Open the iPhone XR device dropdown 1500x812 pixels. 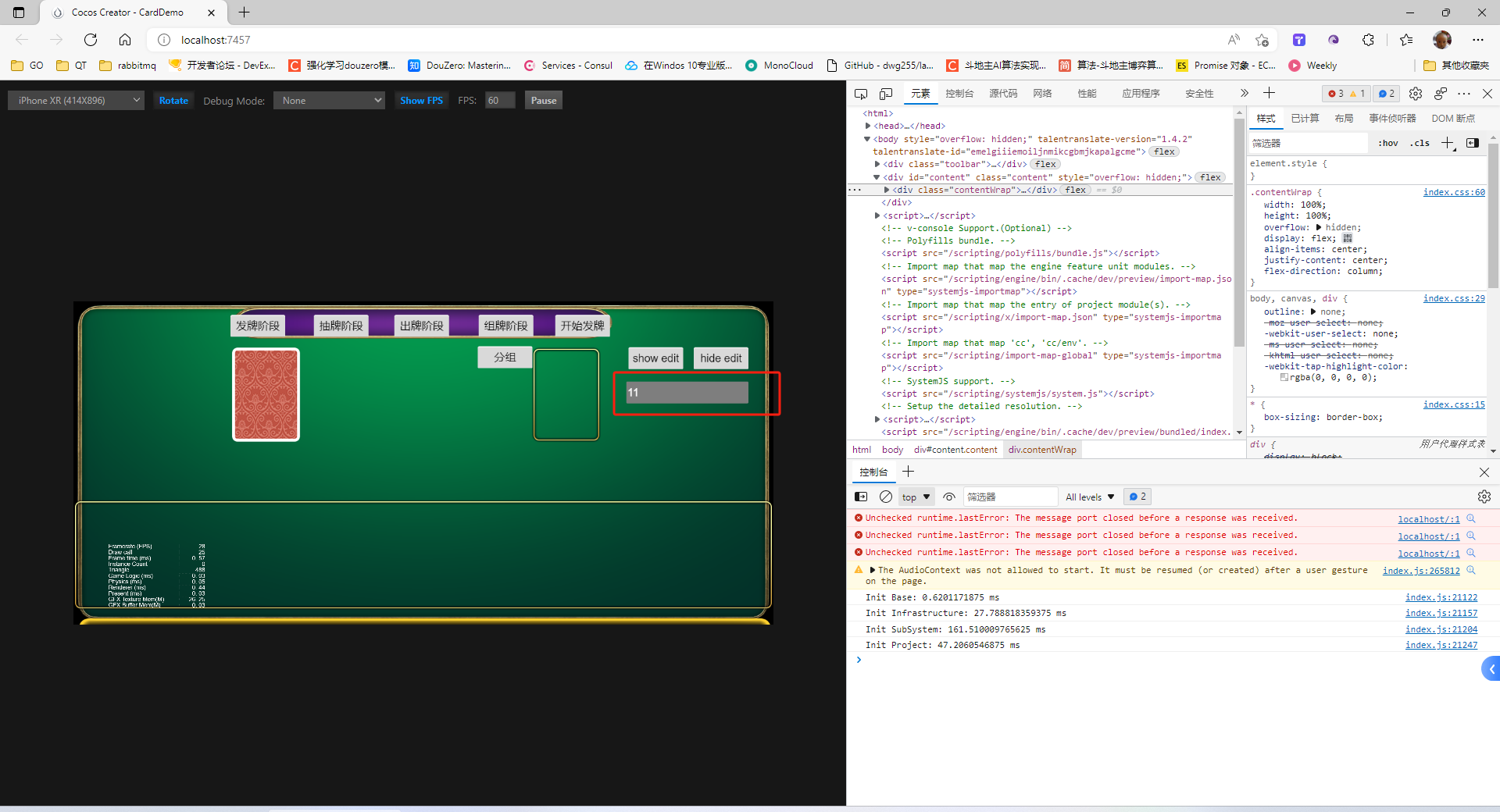point(77,101)
